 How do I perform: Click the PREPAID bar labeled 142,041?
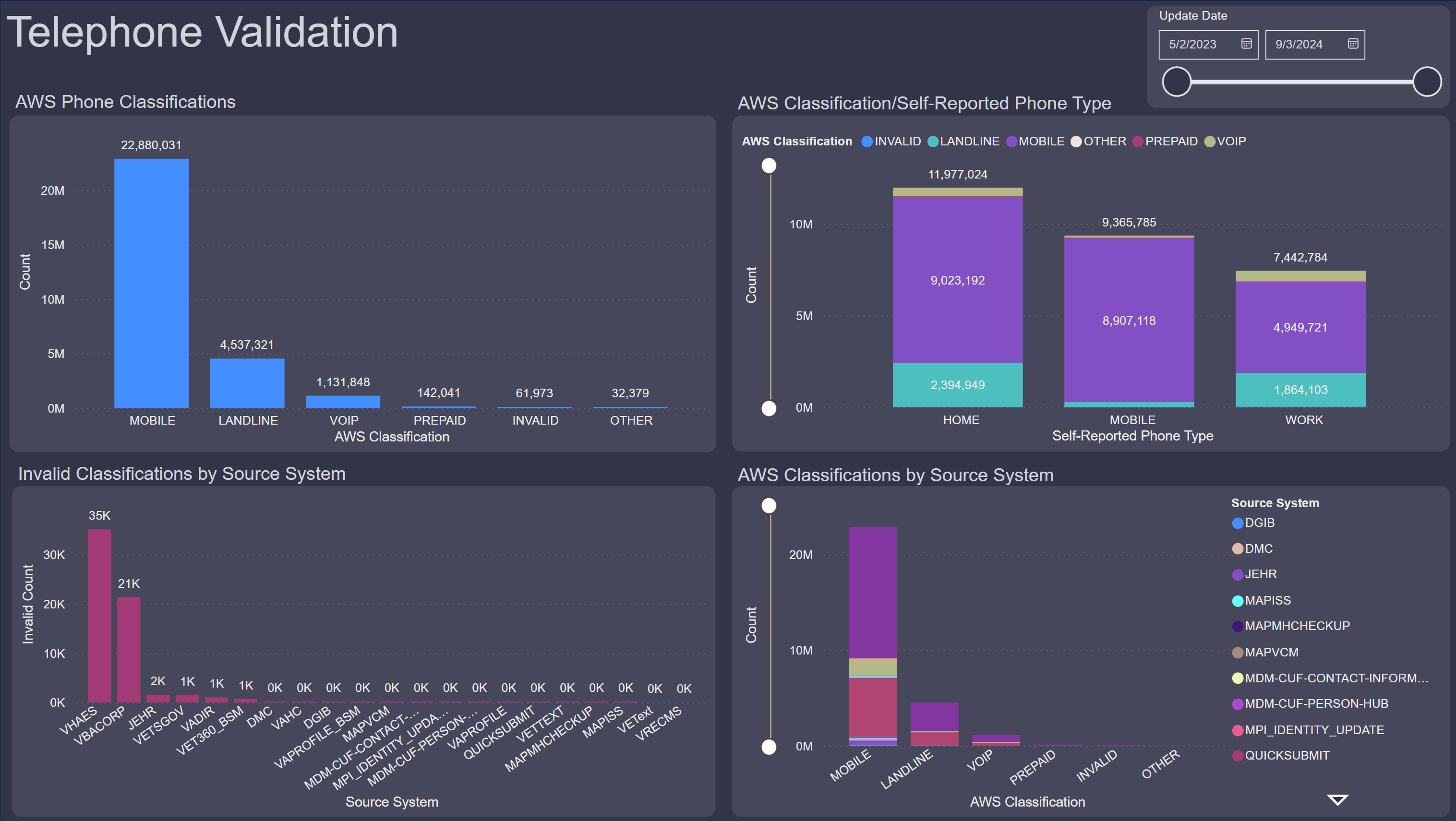click(x=439, y=407)
